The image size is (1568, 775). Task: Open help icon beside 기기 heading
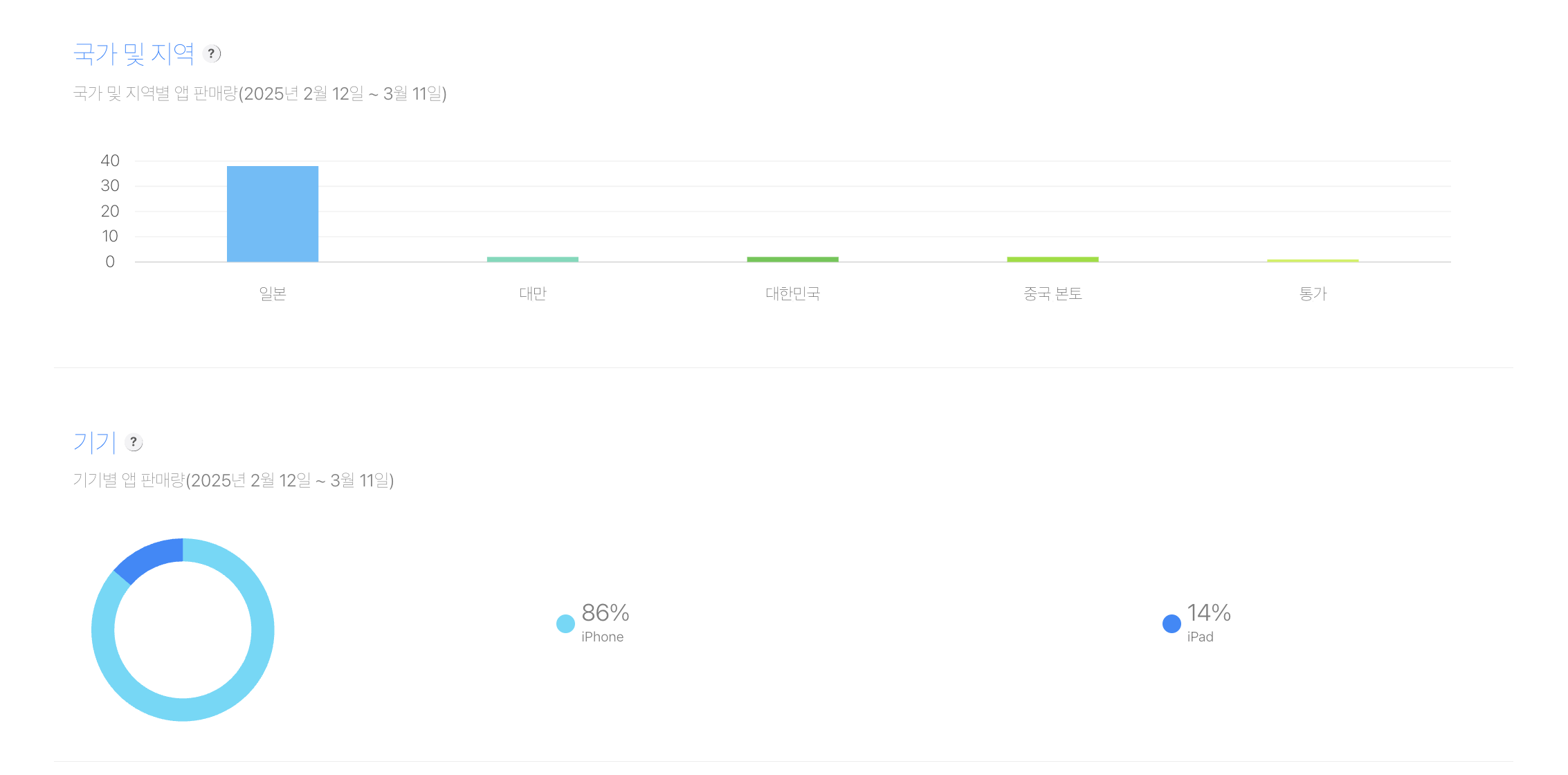pos(134,442)
